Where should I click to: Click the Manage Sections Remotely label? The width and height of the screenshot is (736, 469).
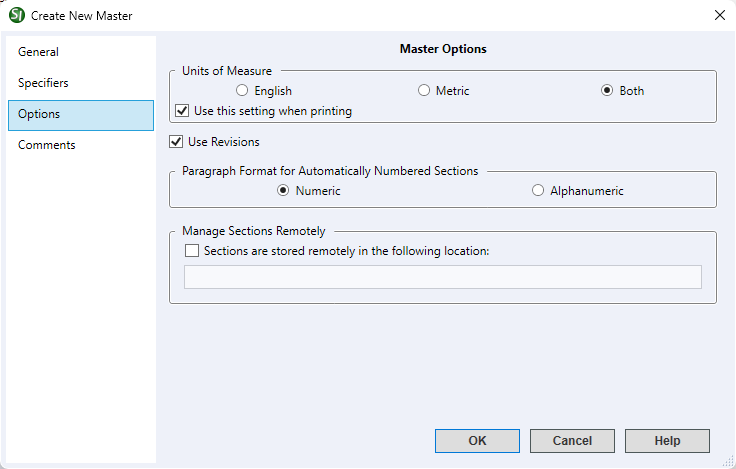tap(253, 231)
